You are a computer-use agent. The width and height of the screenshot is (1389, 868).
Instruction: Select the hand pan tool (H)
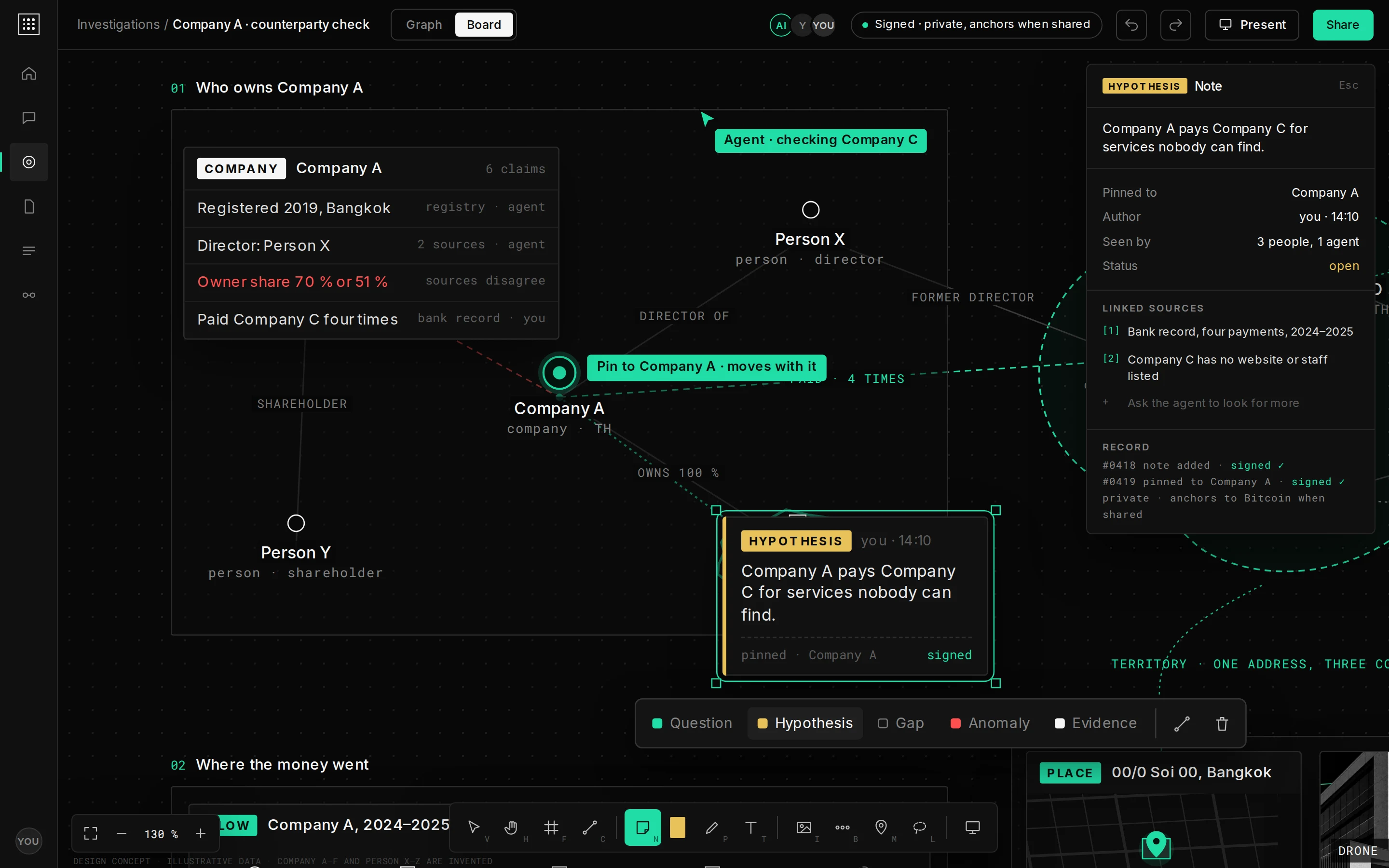click(511, 827)
